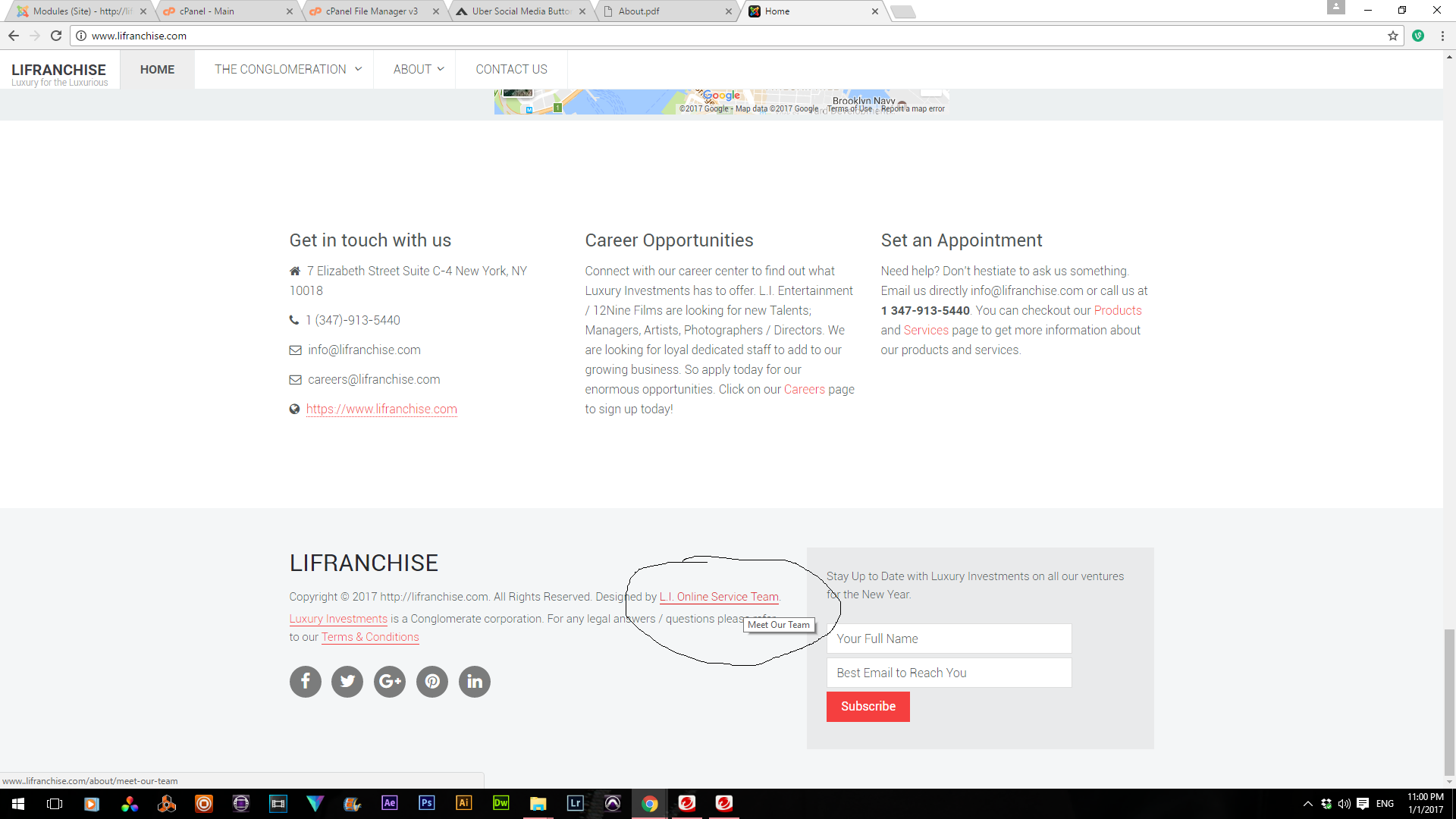Screen dimensions: 1456x819
Task: Switch to About.pdf tab
Action: [639, 11]
